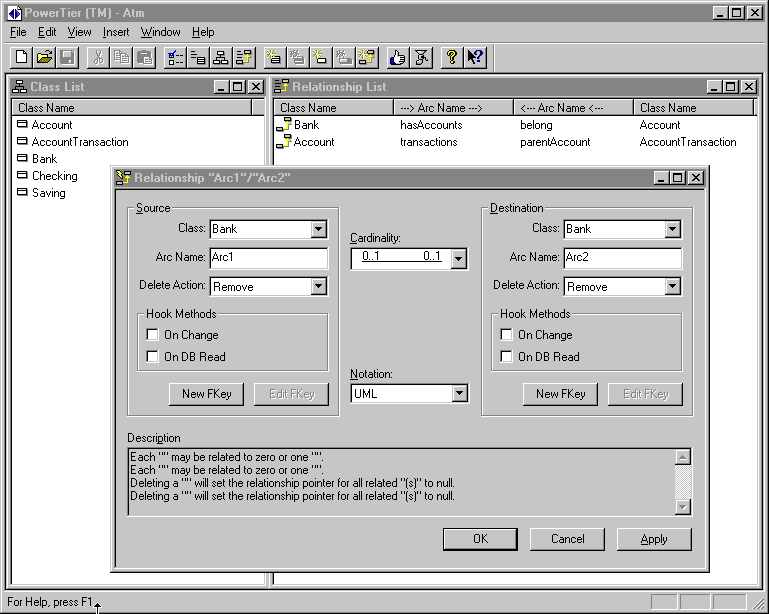
Task: Enable Destination On DB Read hook method
Action: pyautogui.click(x=506, y=357)
